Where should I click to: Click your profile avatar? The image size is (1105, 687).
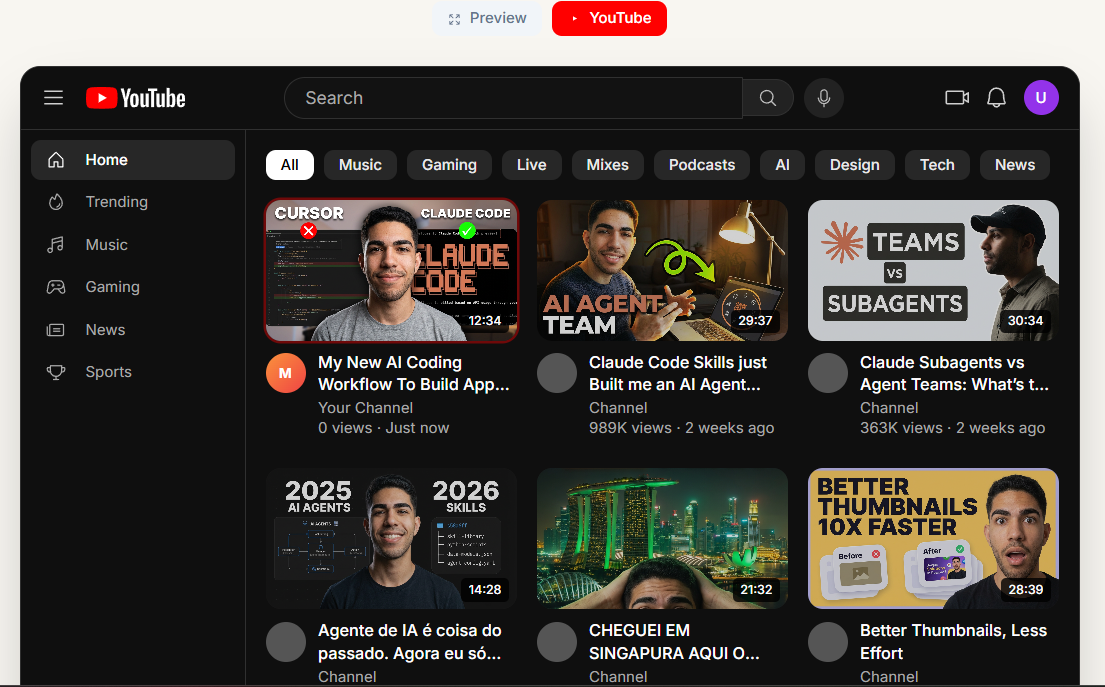(x=1041, y=97)
